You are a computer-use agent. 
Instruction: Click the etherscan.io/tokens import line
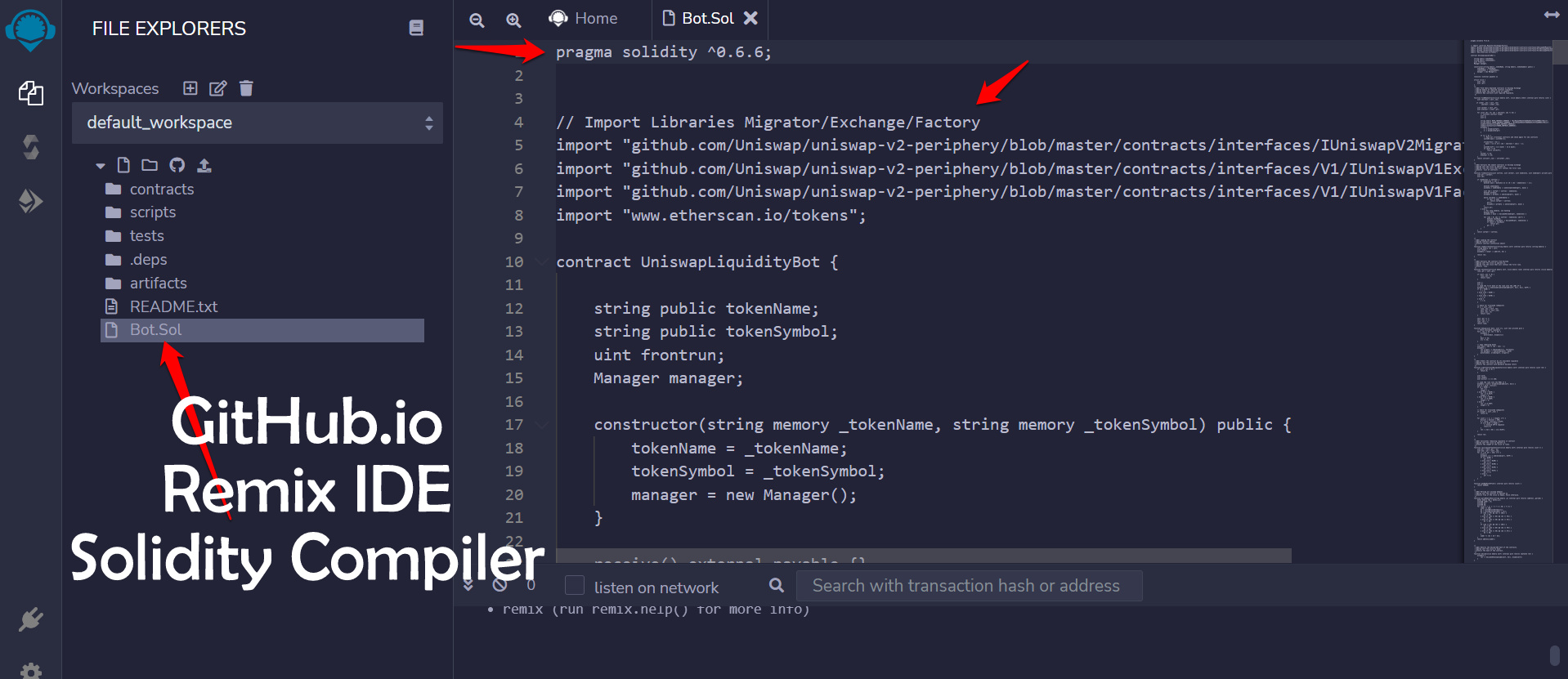click(x=710, y=215)
